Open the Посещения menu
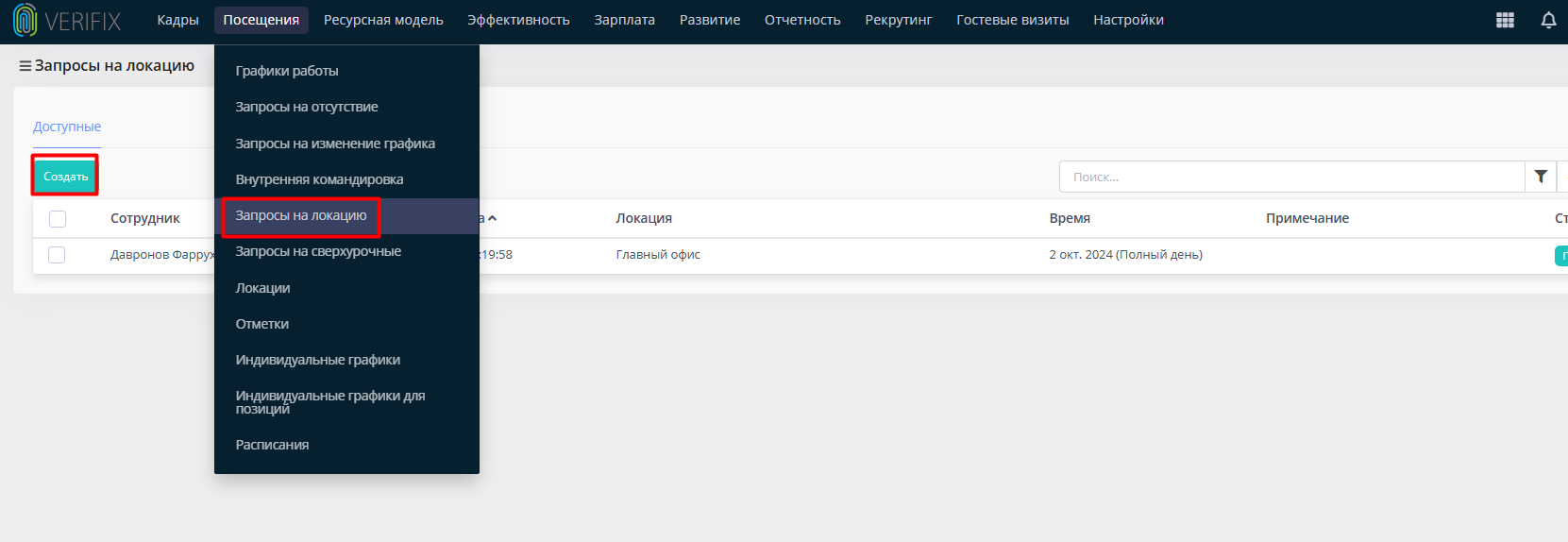1568x542 pixels. (261, 20)
